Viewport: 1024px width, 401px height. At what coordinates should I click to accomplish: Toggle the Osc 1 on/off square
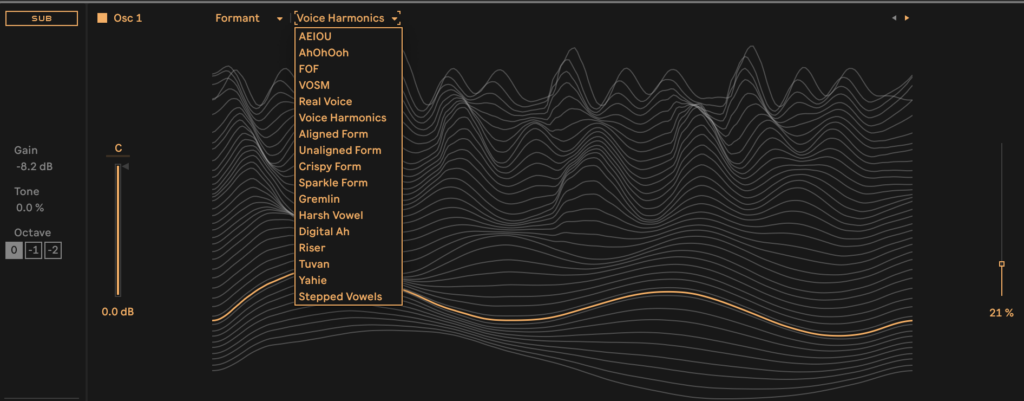coord(102,18)
